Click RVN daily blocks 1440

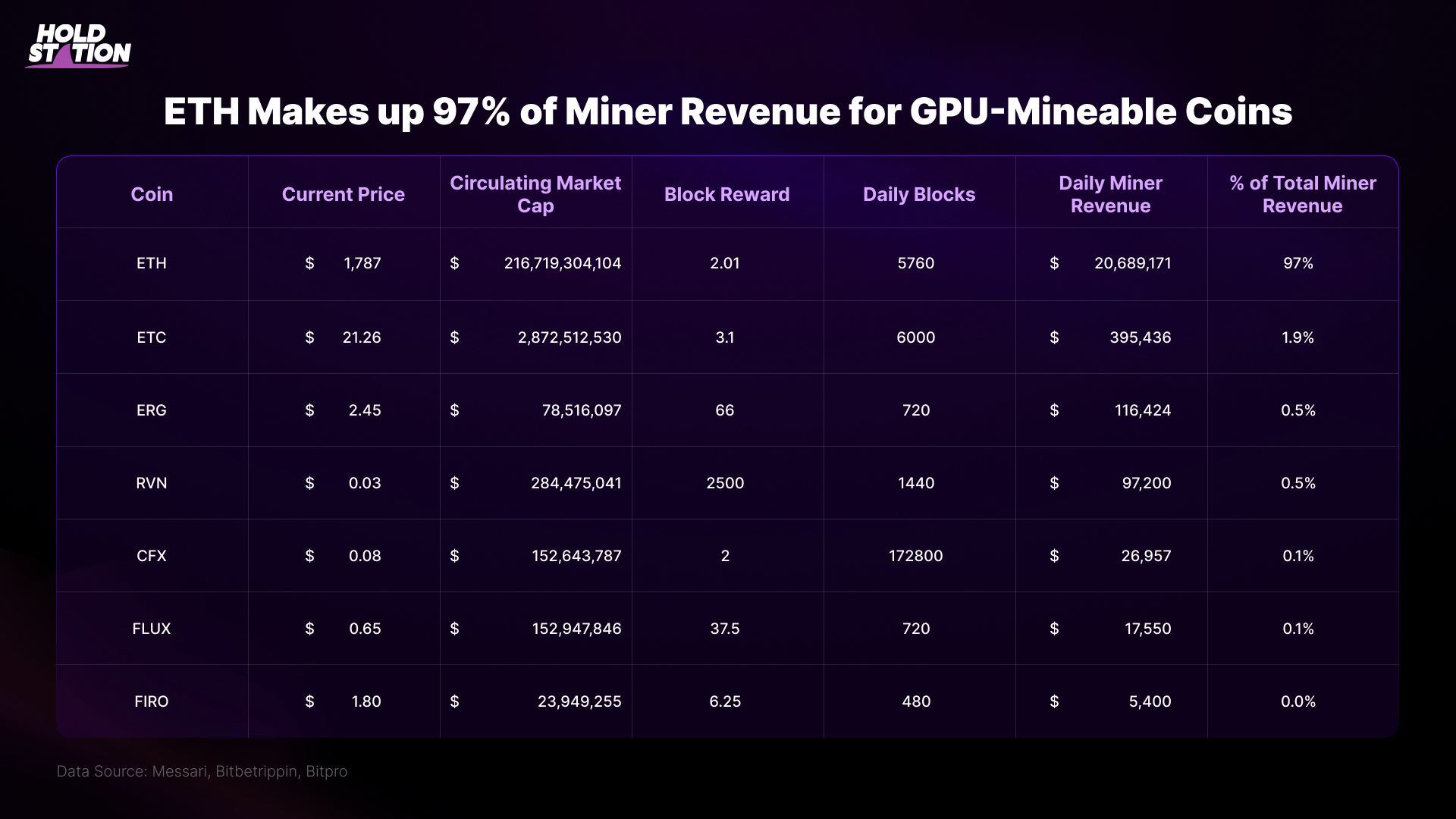tap(916, 483)
